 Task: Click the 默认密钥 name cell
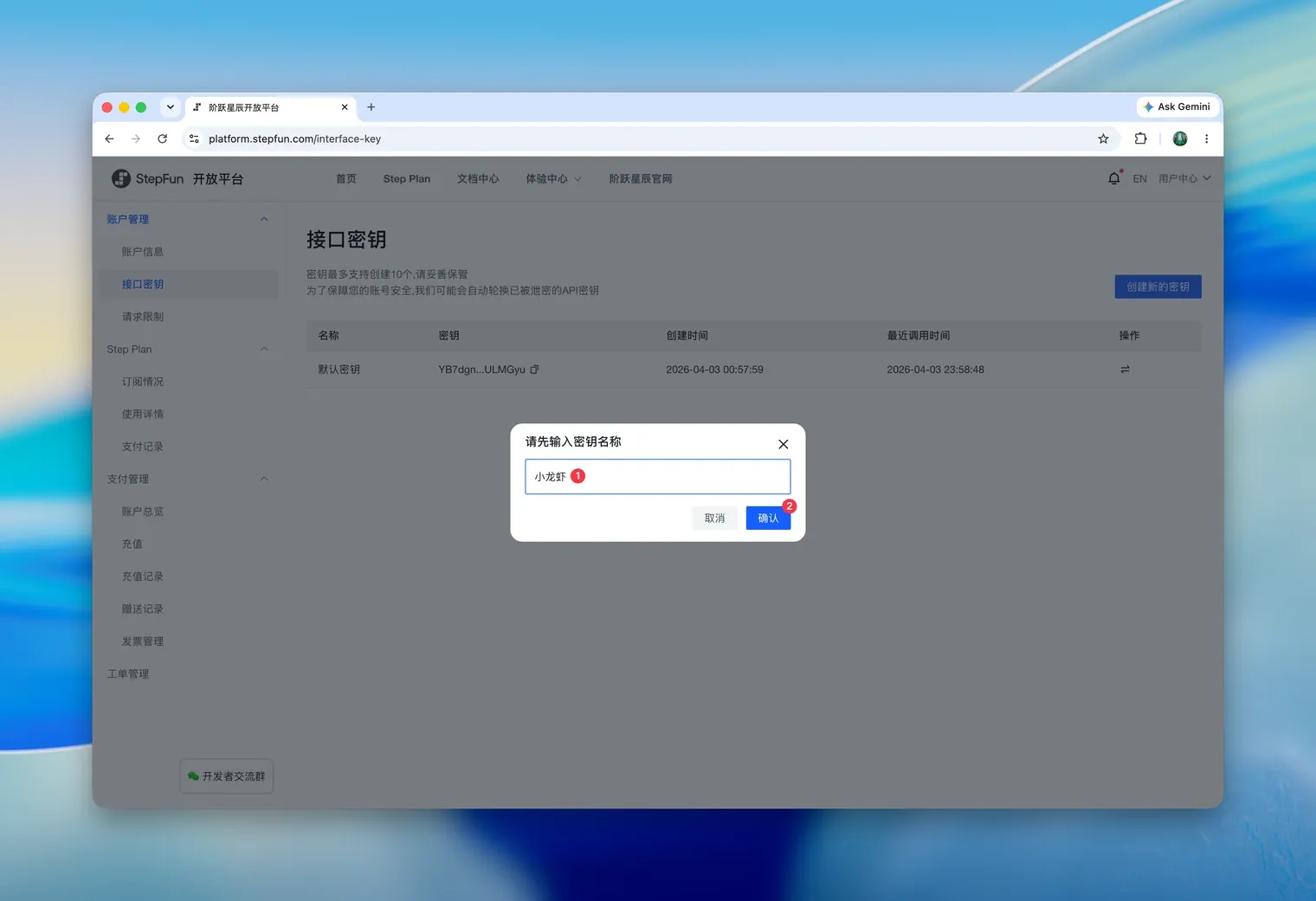[339, 370]
